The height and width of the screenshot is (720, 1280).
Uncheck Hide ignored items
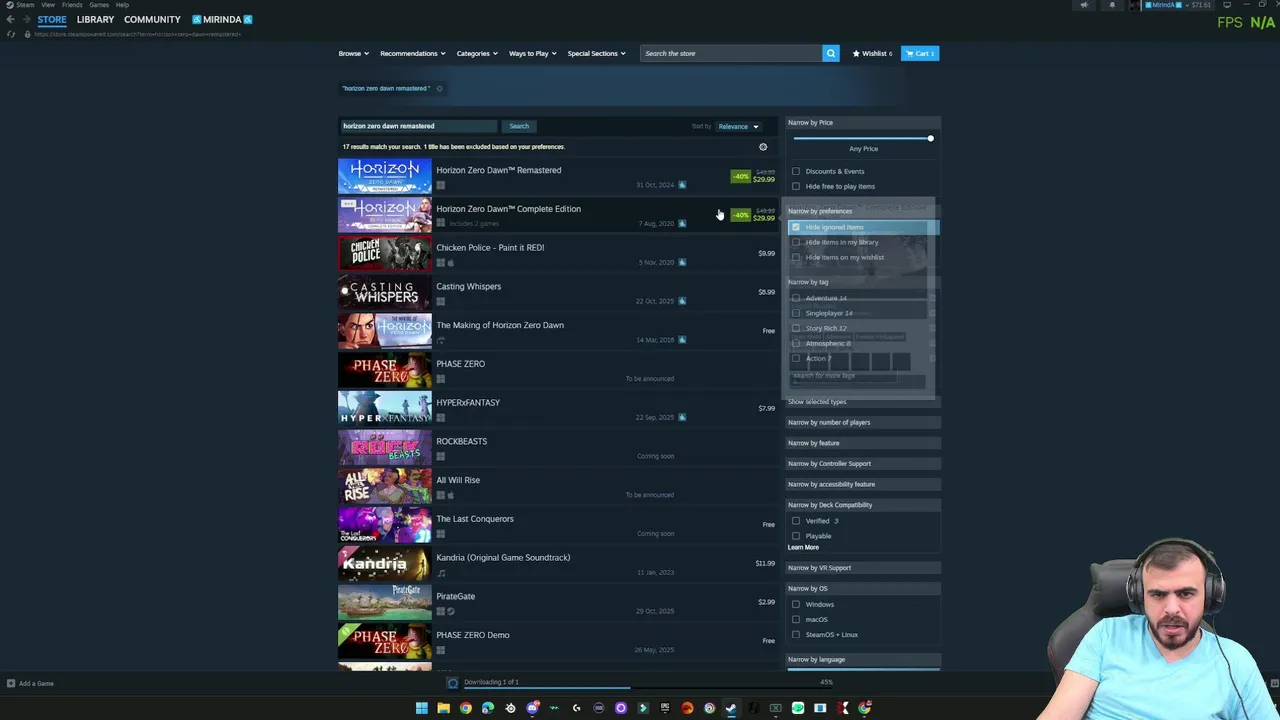[x=796, y=227]
